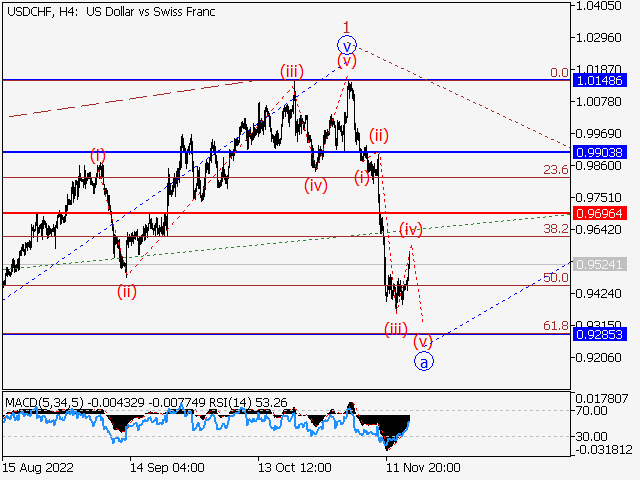The height and width of the screenshot is (480, 640).
Task: Click the 0.92060 price axis value
Action: (x=598, y=358)
